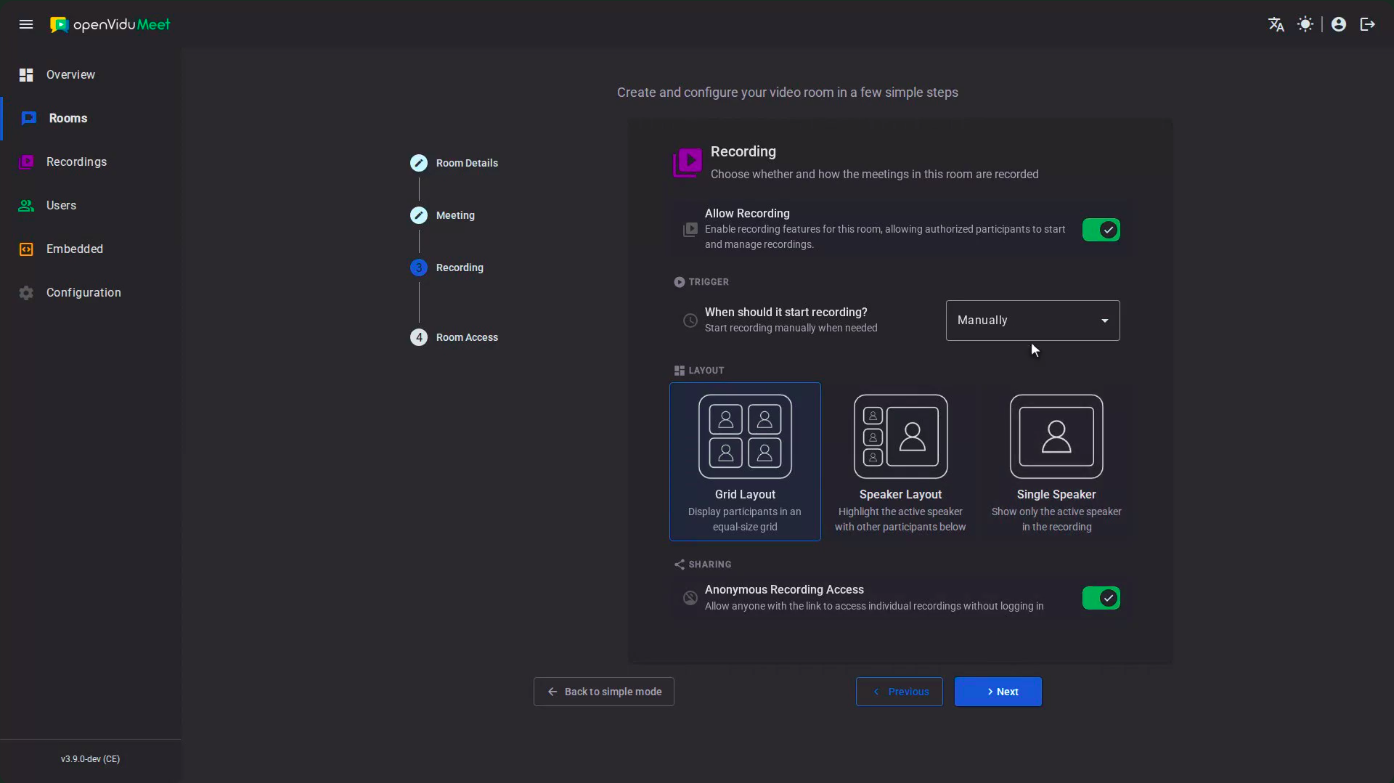Pick the Single Speaker layout
1394x783 pixels.
(1056, 461)
